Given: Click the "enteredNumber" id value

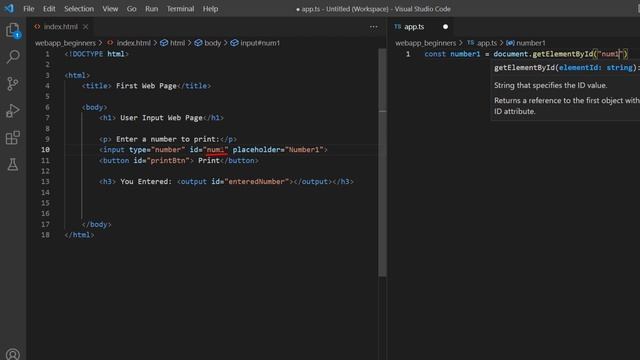Looking at the screenshot, I should coord(256,182).
